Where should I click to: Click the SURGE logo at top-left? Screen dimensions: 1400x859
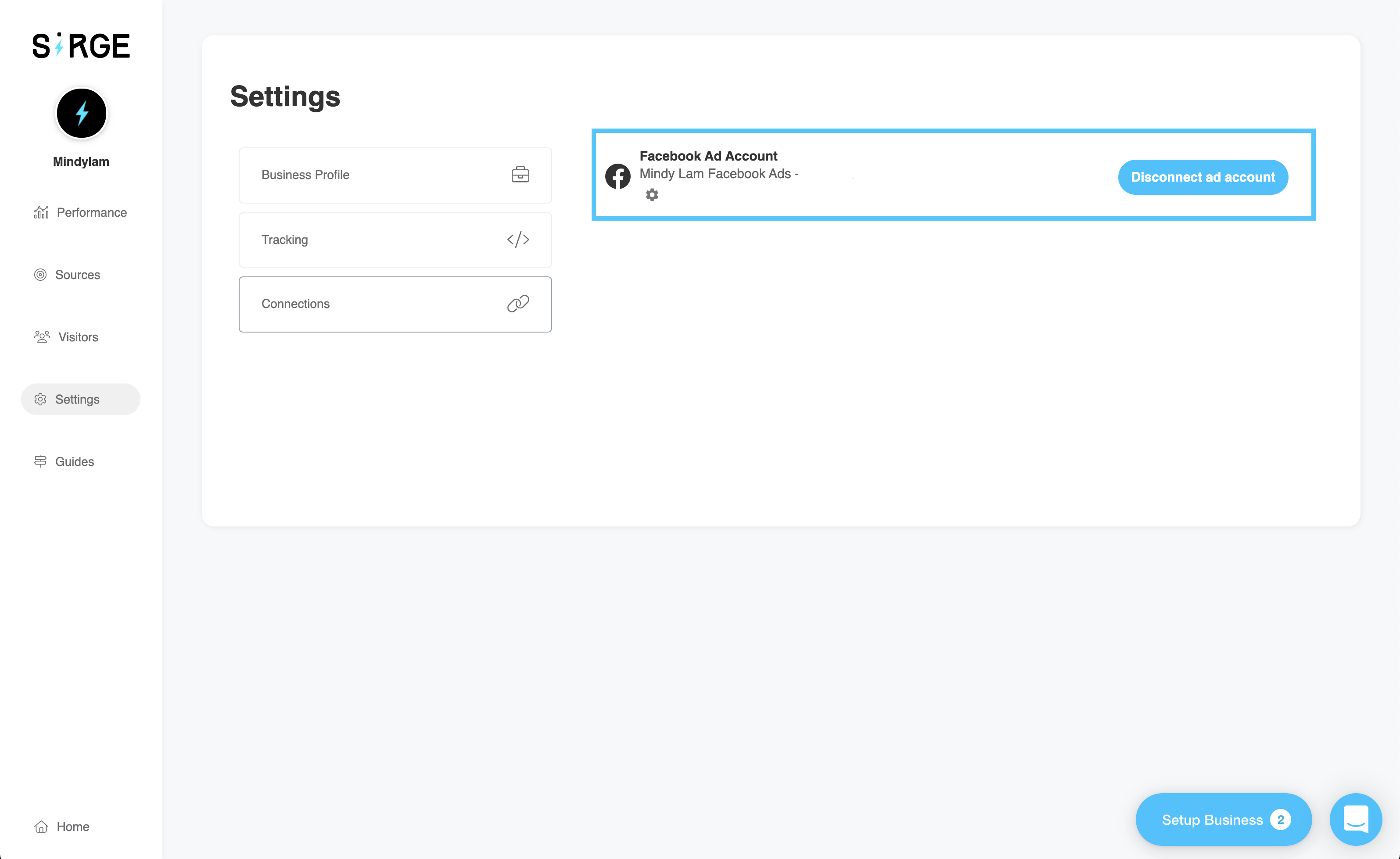click(81, 46)
